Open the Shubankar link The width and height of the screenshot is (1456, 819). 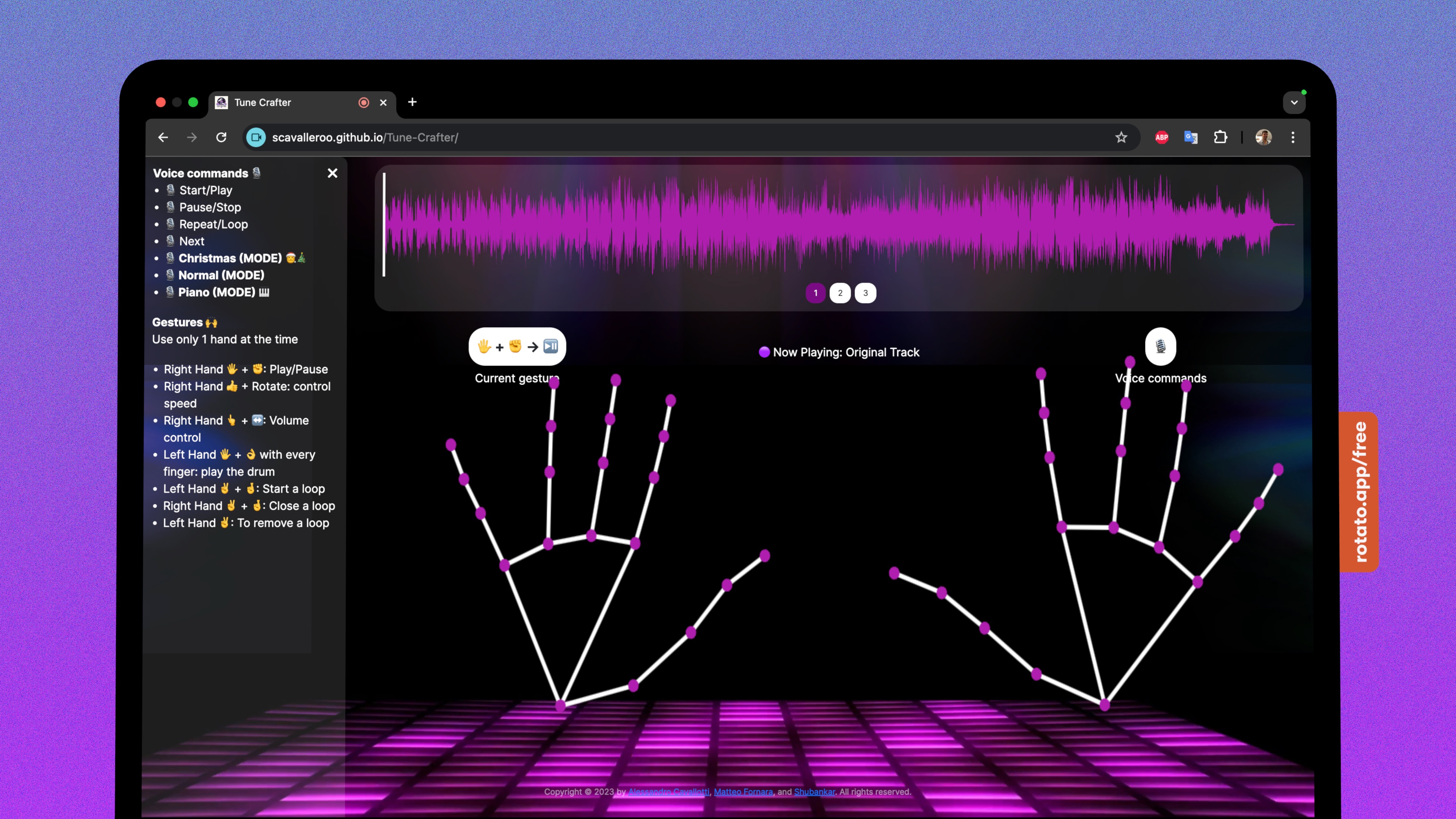(x=814, y=792)
